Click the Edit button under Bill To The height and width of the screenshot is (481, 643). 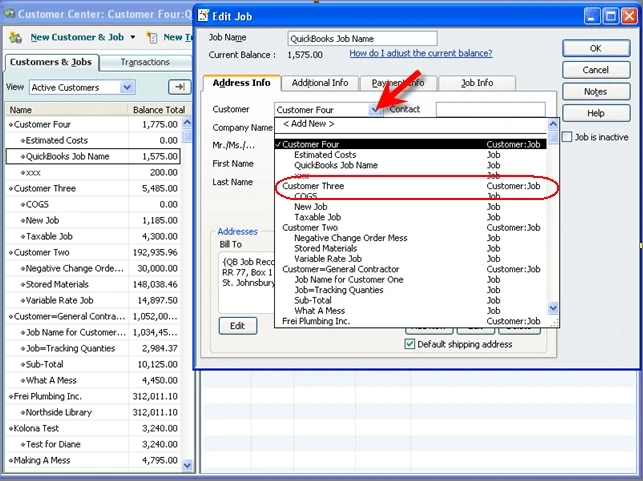coord(237,326)
